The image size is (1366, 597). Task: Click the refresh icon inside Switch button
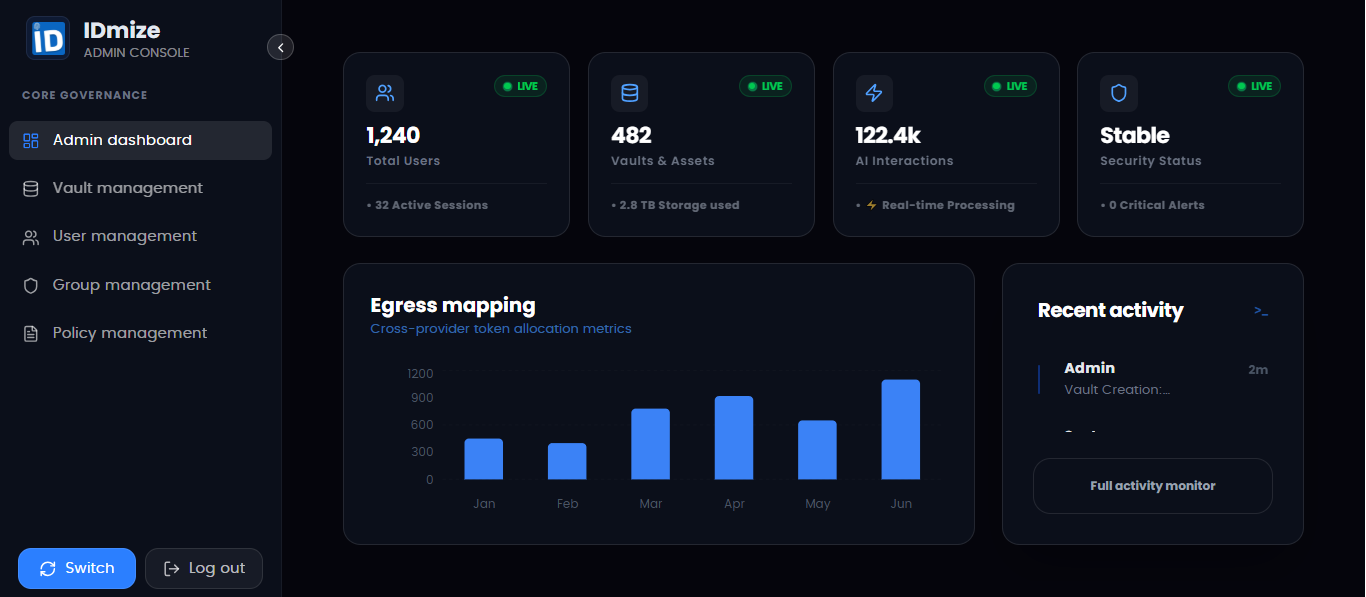click(47, 569)
